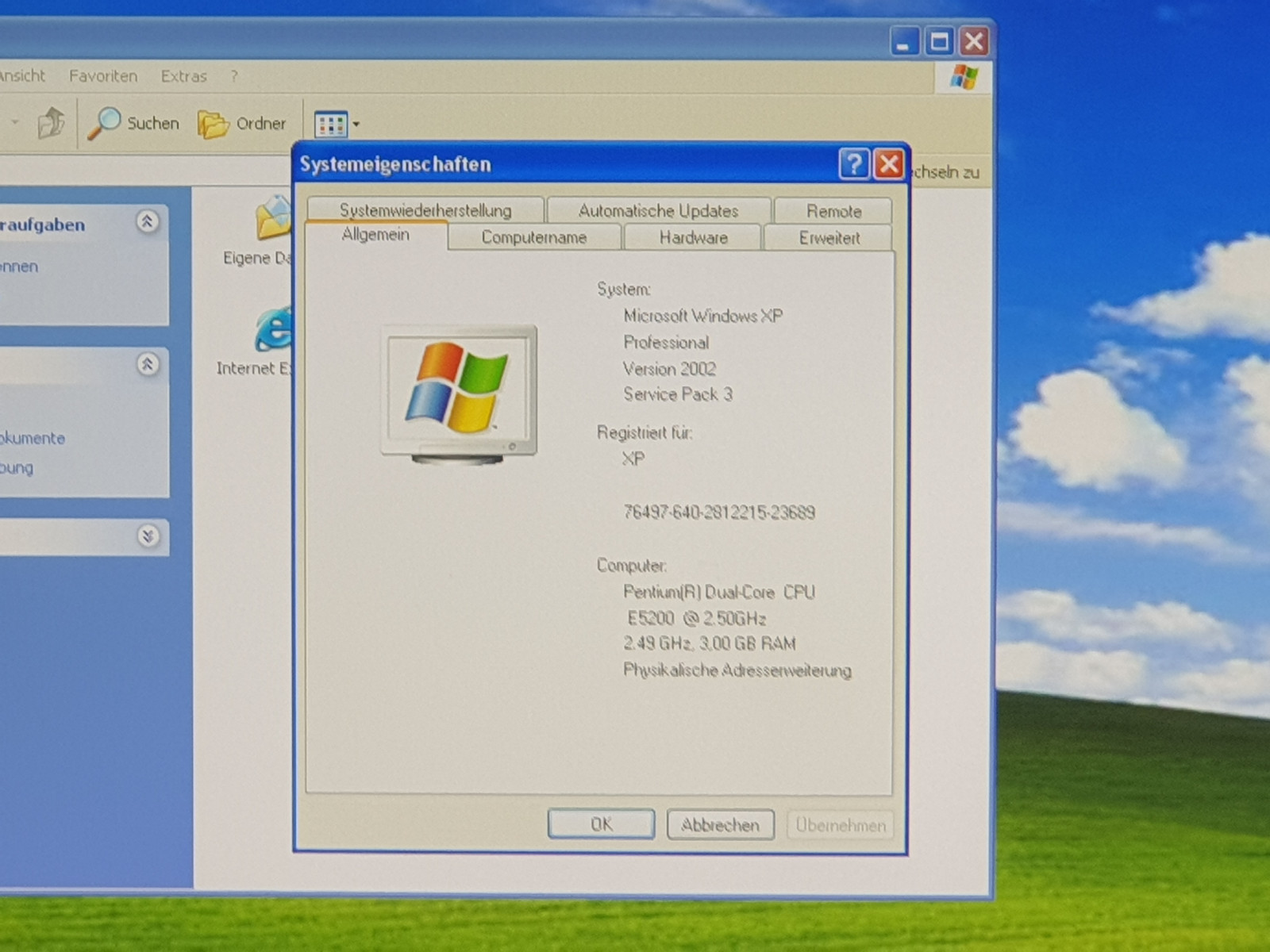The width and height of the screenshot is (1270, 952).
Task: Launch Internet Explorer icon
Action: point(274,330)
